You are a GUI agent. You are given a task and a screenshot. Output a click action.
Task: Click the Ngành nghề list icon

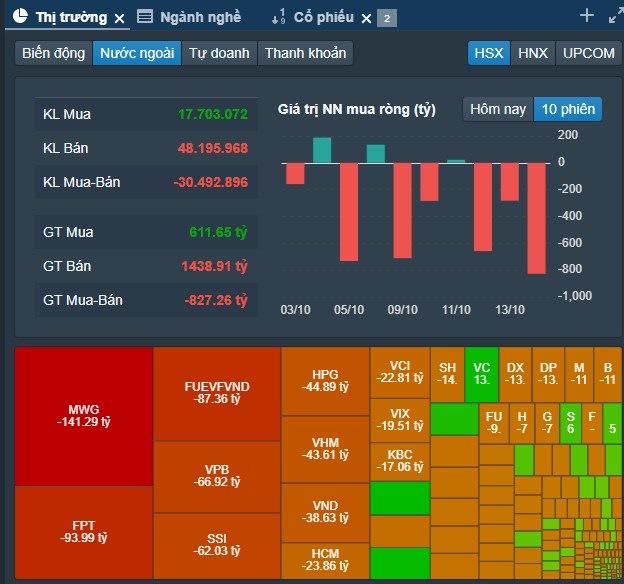[145, 16]
